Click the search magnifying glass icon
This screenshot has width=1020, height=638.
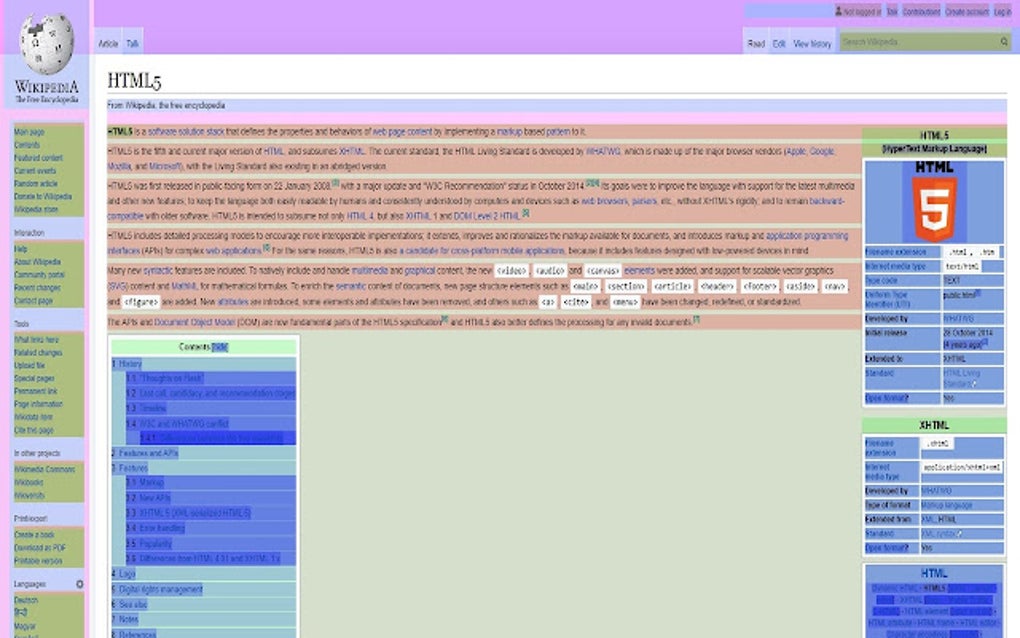pos(1004,42)
